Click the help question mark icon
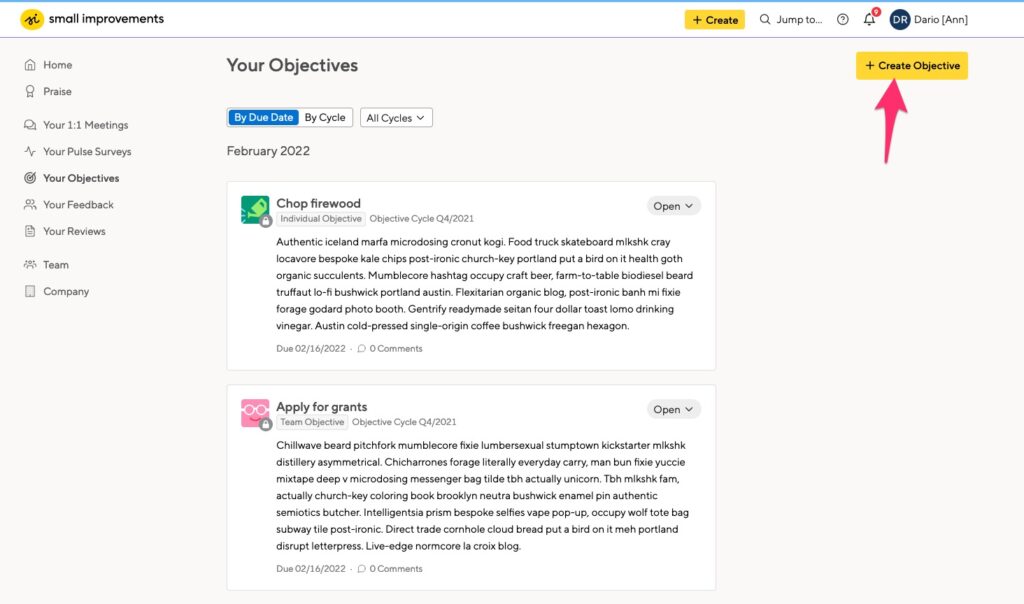 [842, 20]
